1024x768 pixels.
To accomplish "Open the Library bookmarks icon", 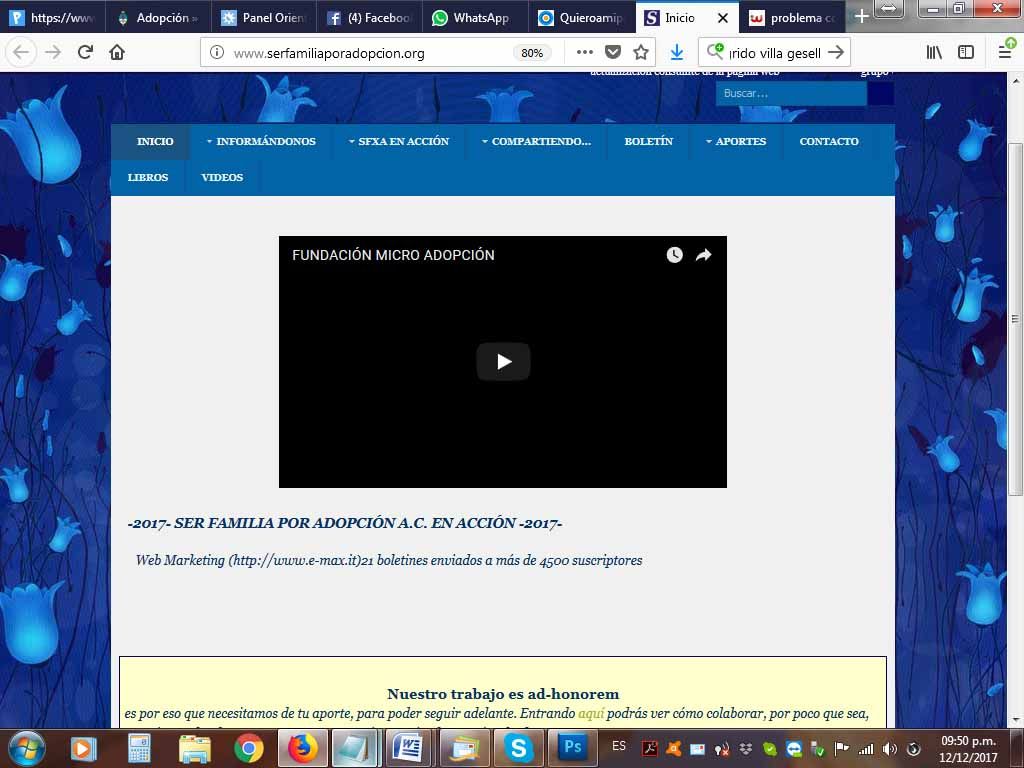I will tap(935, 52).
